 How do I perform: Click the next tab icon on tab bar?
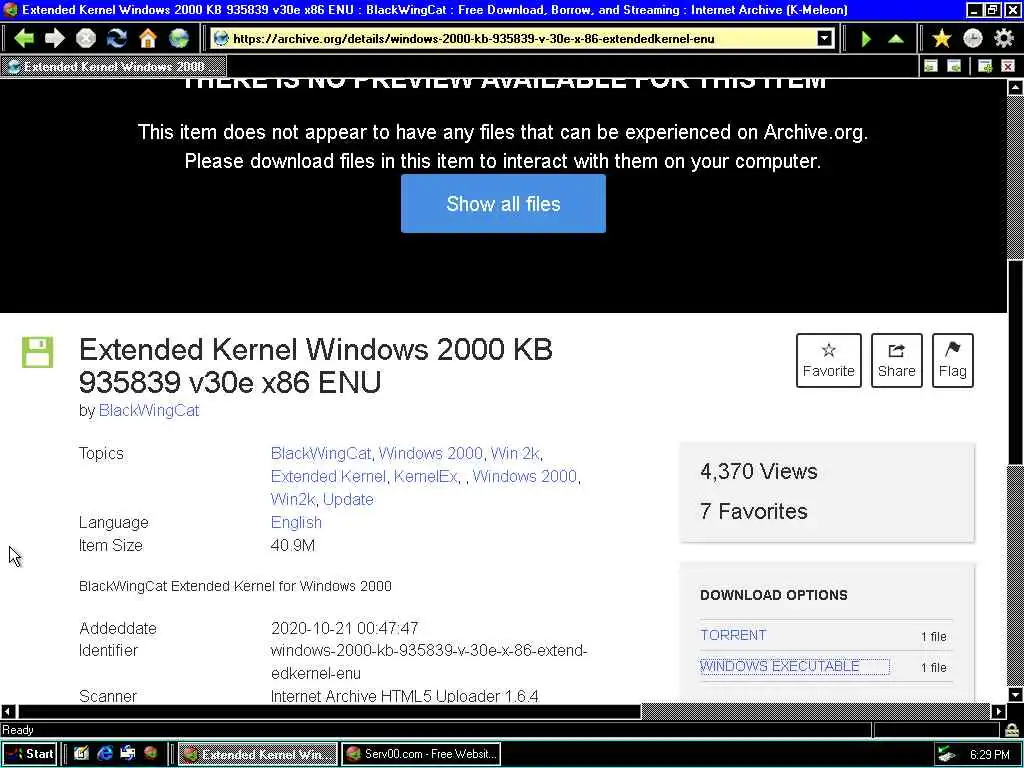954,66
